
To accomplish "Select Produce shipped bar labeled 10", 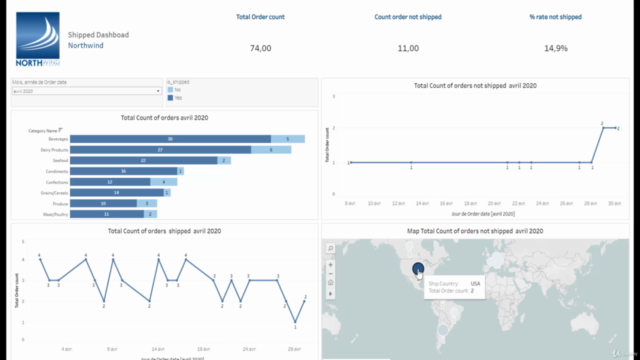I will tap(103, 203).
